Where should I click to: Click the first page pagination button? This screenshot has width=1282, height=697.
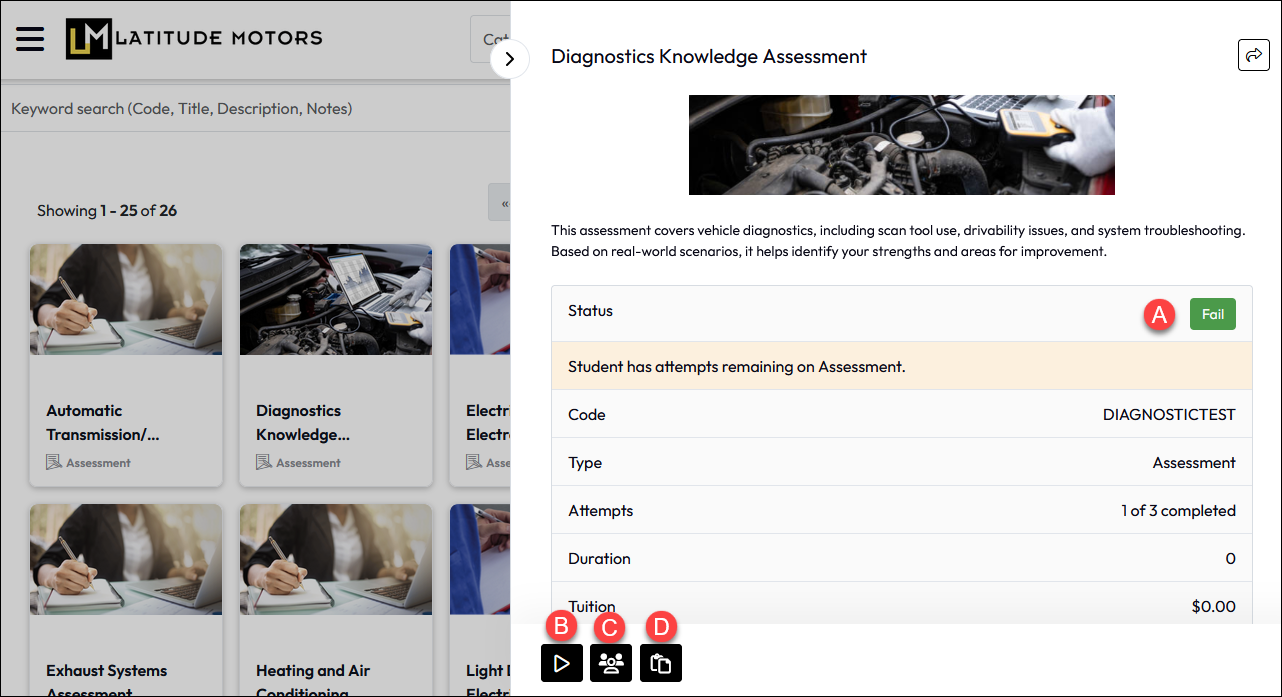(500, 203)
